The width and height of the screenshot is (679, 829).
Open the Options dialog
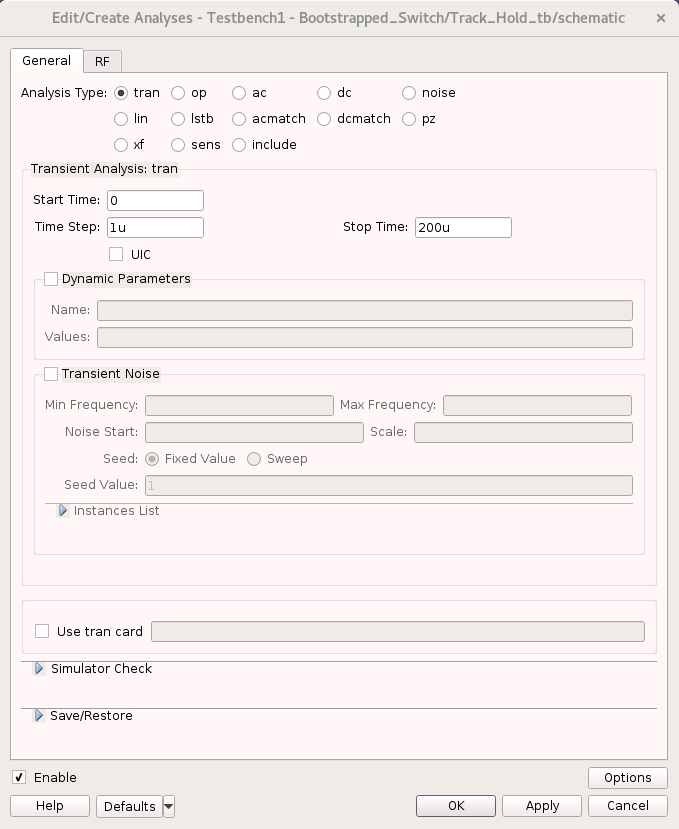tap(627, 777)
